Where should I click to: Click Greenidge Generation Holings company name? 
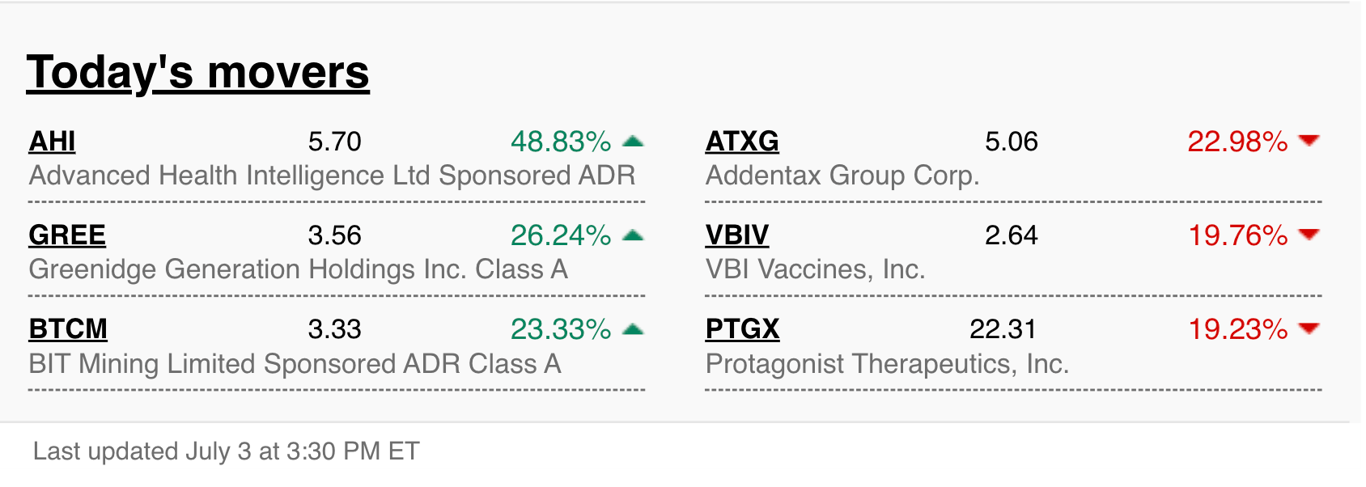coord(298,269)
